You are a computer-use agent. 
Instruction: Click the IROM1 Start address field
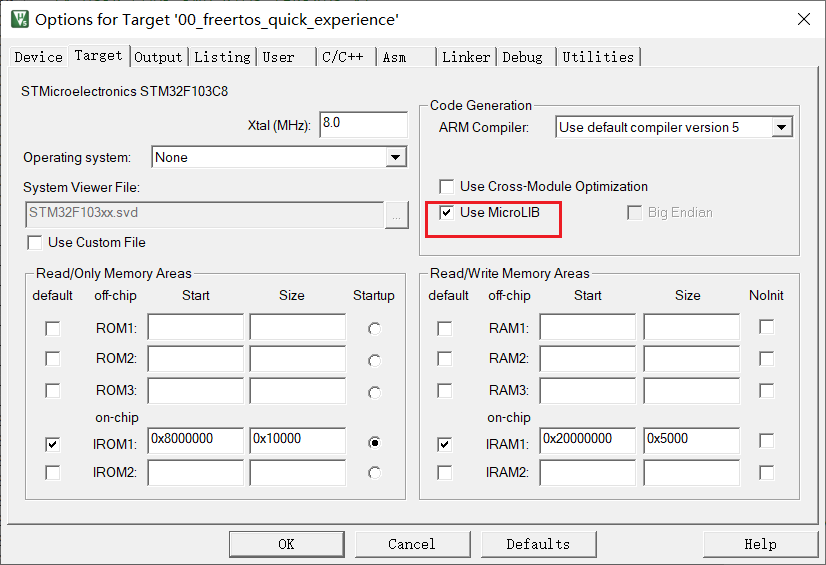click(195, 440)
